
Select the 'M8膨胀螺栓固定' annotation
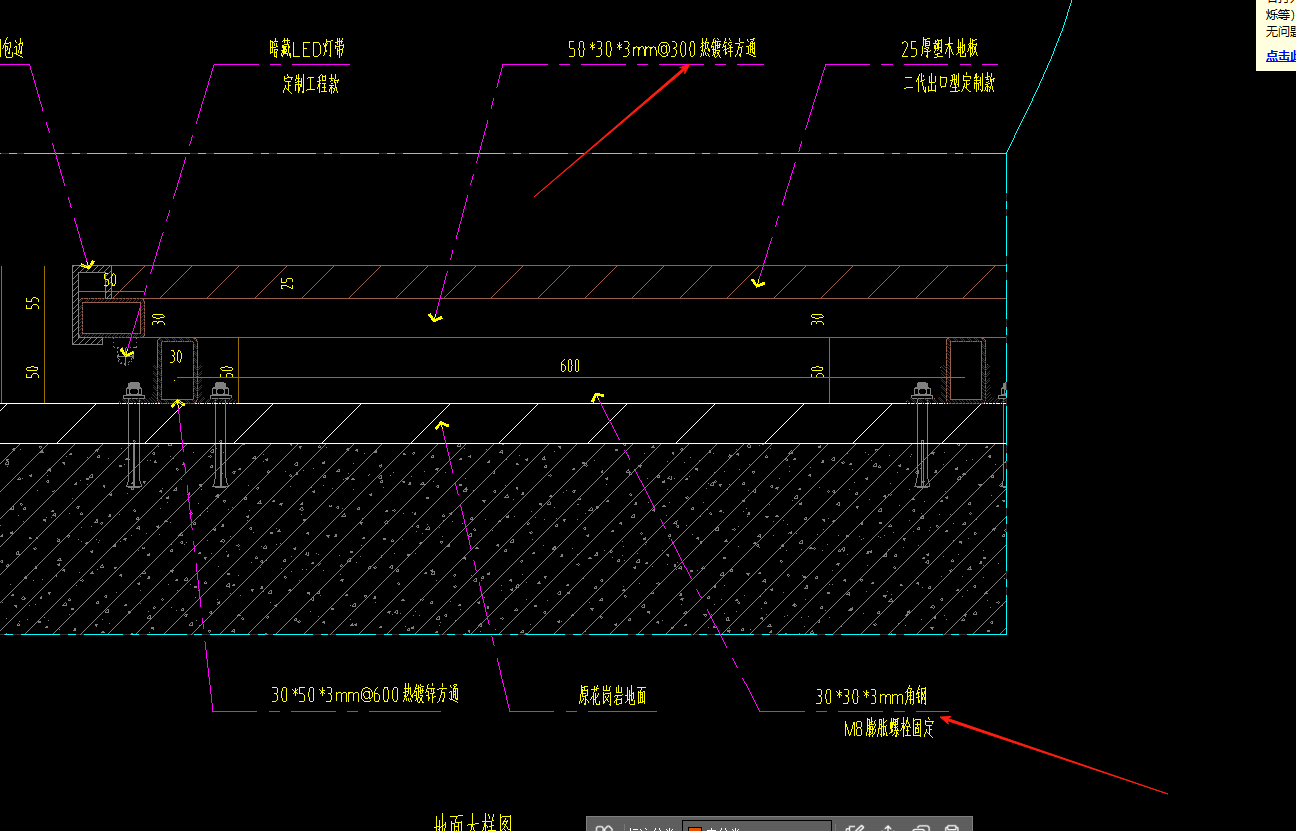[889, 730]
